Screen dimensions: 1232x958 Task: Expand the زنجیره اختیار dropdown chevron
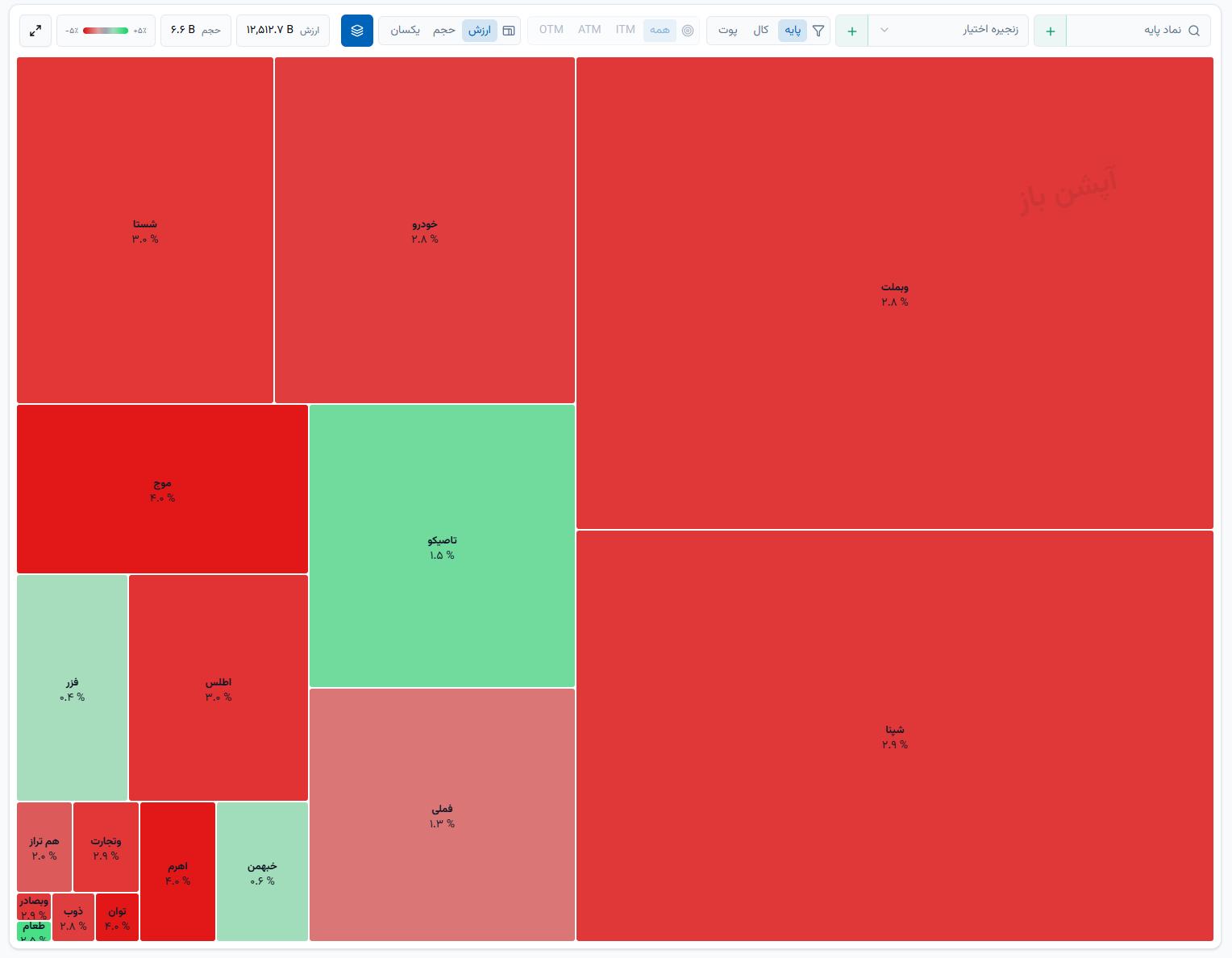tap(884, 31)
